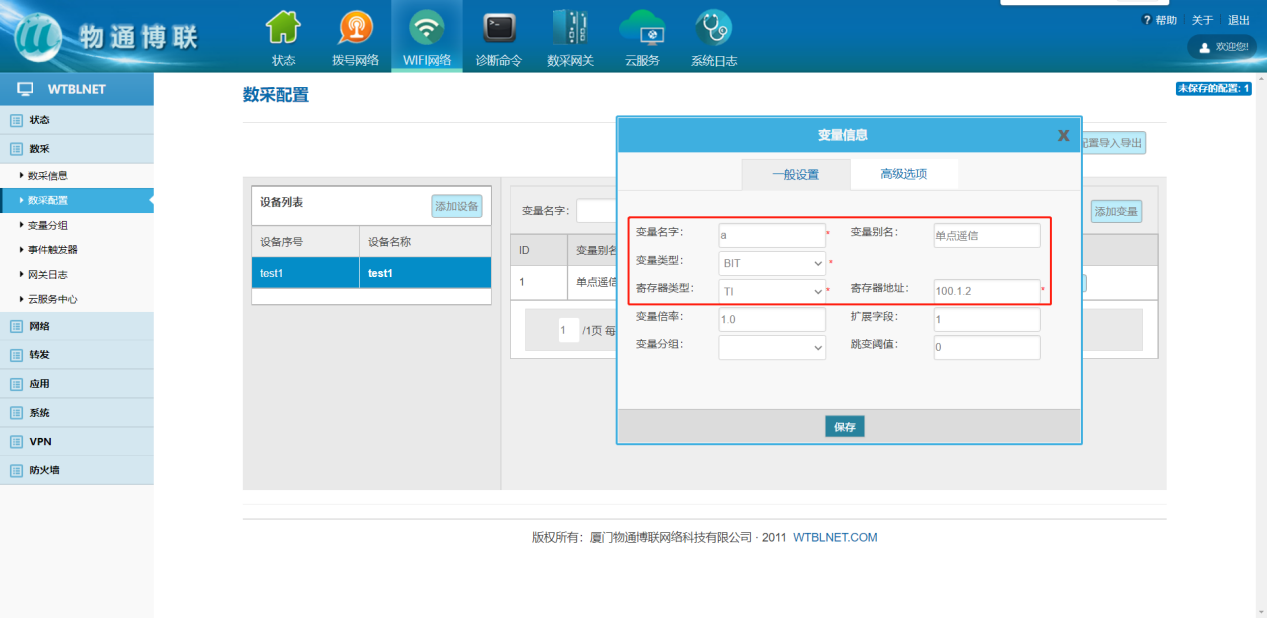
Task: Select the 一般设置 tab
Action: click(x=795, y=174)
